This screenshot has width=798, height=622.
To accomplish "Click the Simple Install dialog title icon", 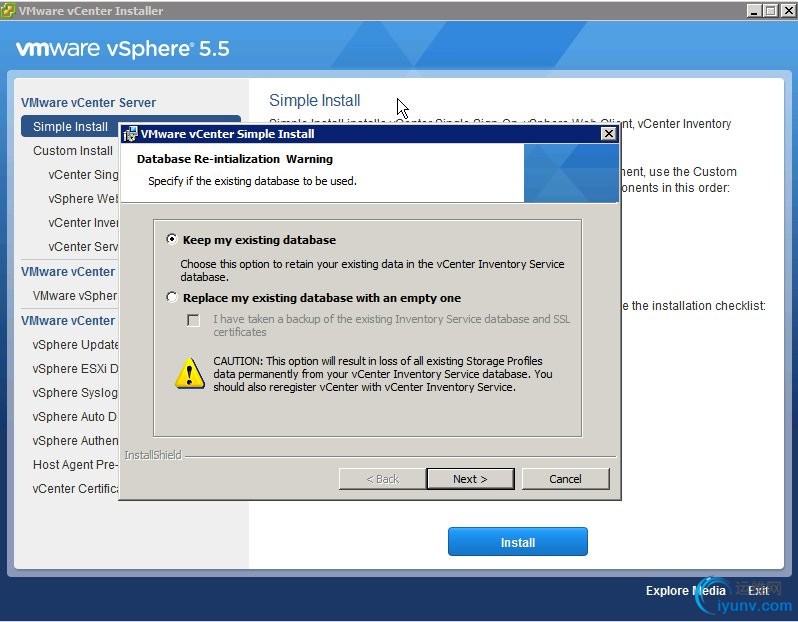I will pyautogui.click(x=130, y=134).
